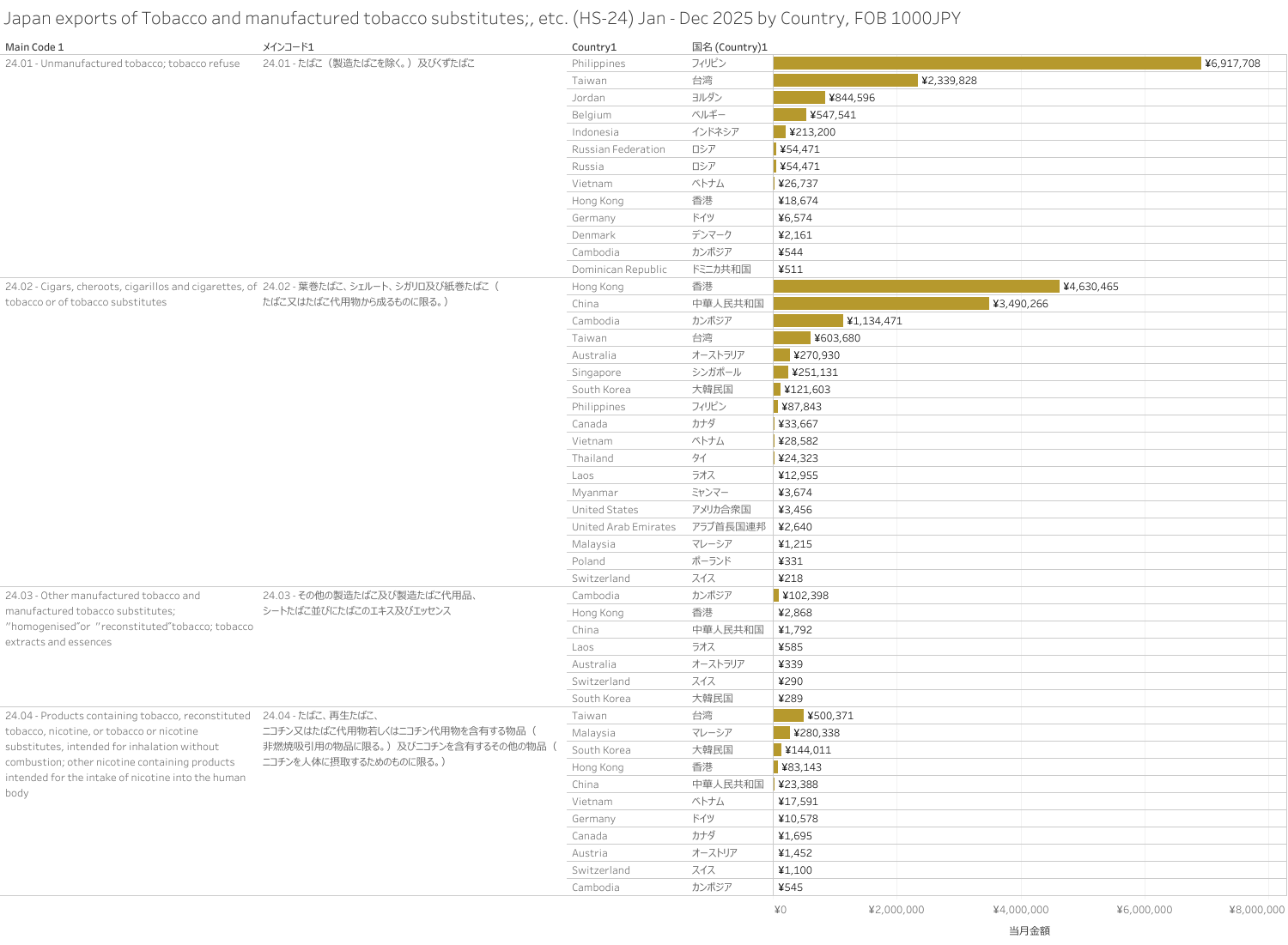Select the United Arab Emirates row label
This screenshot has width=1288, height=945.
click(x=623, y=527)
